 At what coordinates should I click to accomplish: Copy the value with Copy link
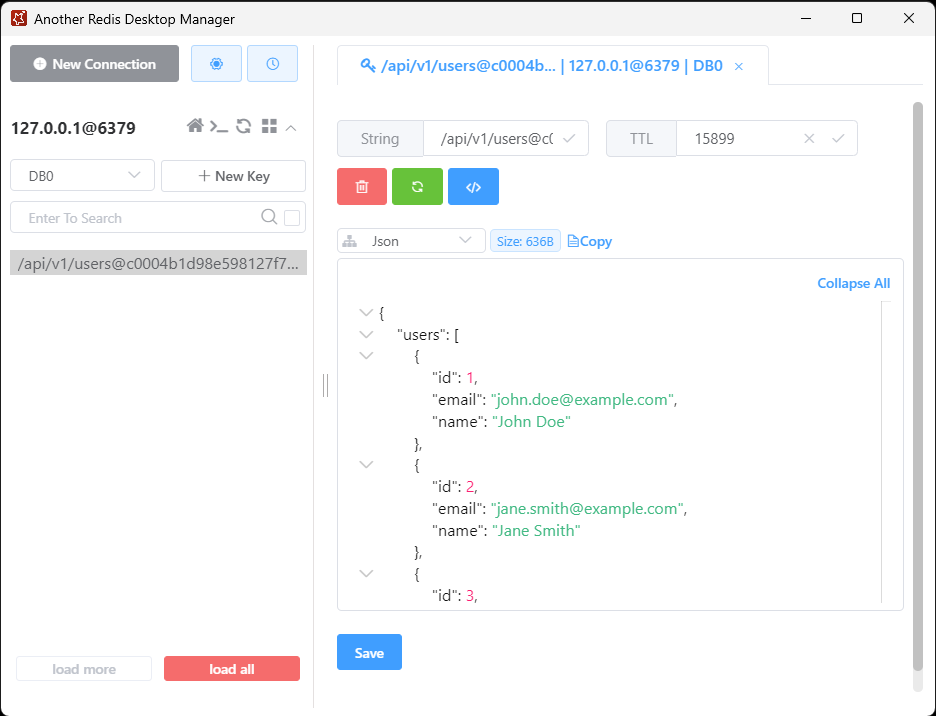pyautogui.click(x=590, y=241)
